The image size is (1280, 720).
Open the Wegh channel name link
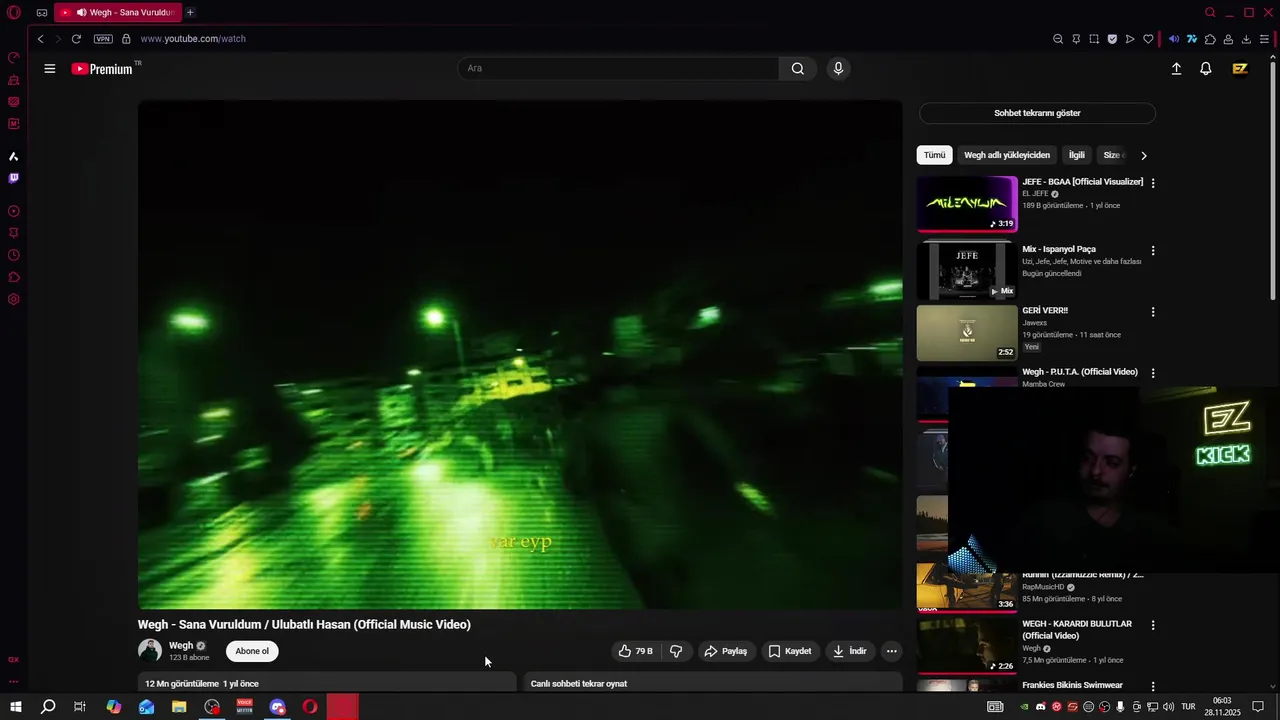pyautogui.click(x=181, y=646)
